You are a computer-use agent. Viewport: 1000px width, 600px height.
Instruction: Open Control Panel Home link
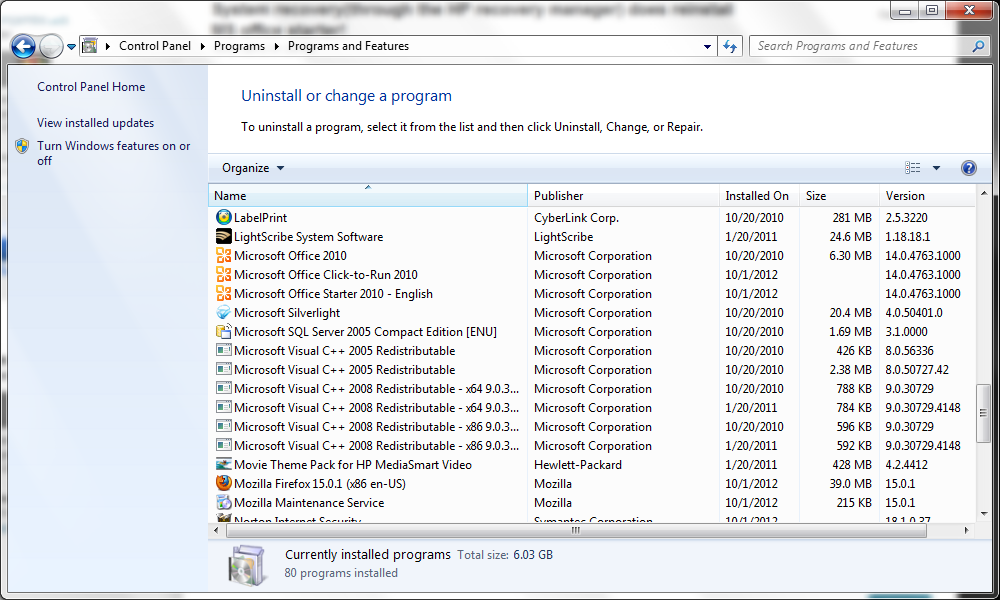click(x=91, y=87)
